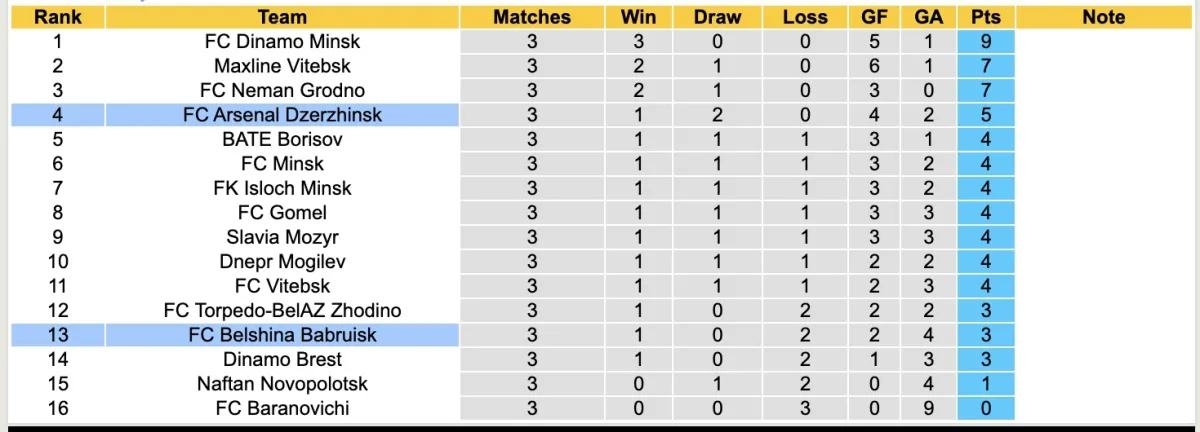Image resolution: width=1200 pixels, height=432 pixels.
Task: Select the rank 16 cell
Action: pyautogui.click(x=57, y=408)
